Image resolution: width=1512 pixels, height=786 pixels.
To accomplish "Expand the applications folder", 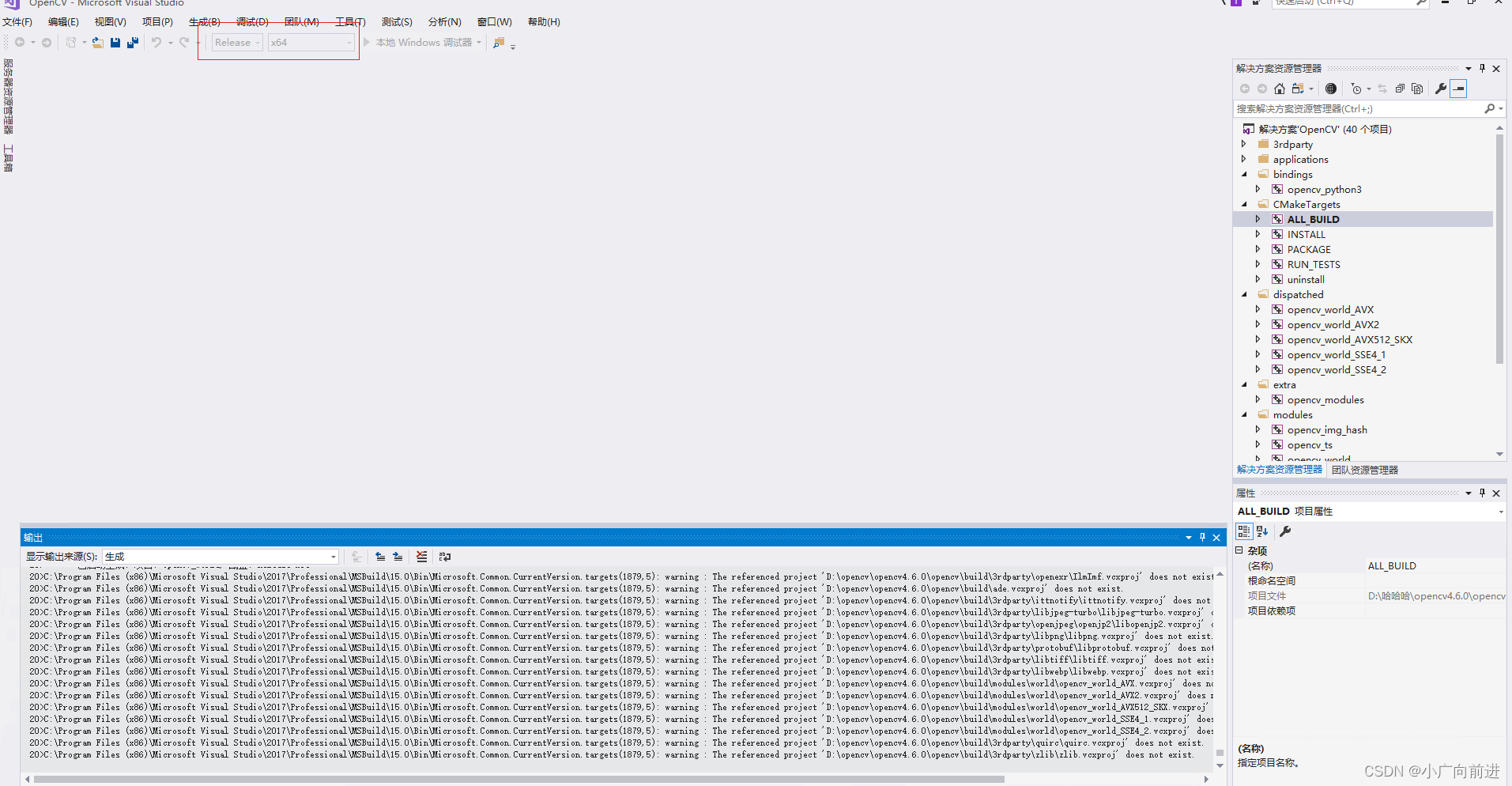I will [x=1244, y=159].
